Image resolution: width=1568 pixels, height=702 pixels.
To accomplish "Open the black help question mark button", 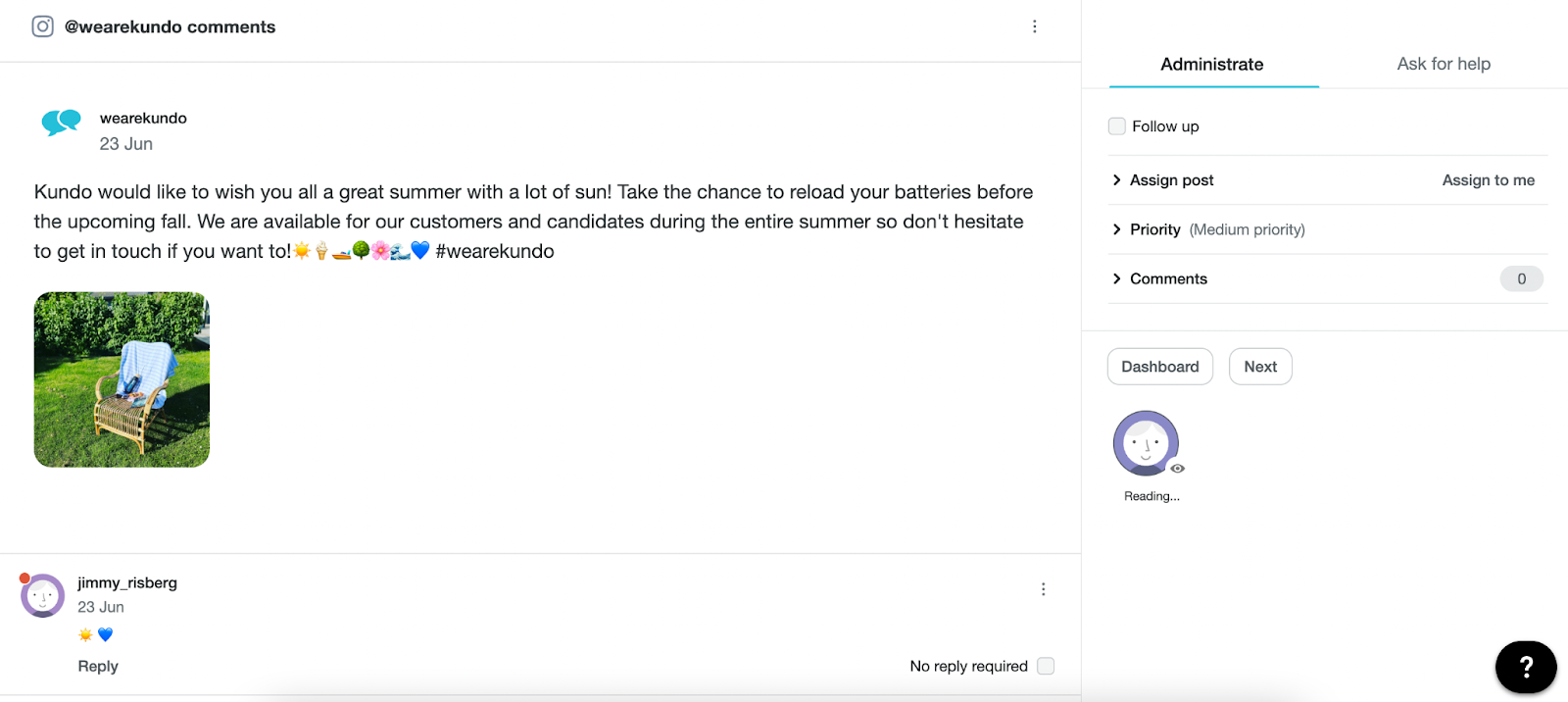I will pyautogui.click(x=1525, y=668).
